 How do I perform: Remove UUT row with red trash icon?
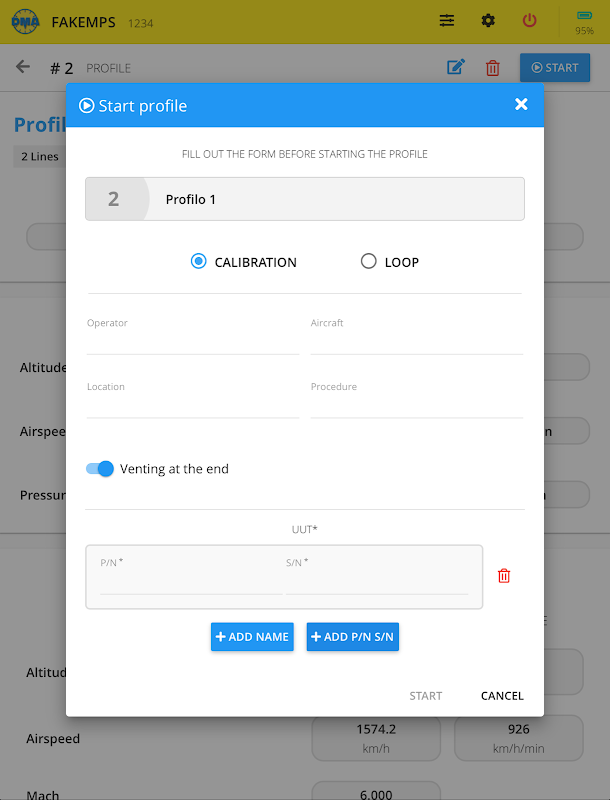pyautogui.click(x=504, y=576)
